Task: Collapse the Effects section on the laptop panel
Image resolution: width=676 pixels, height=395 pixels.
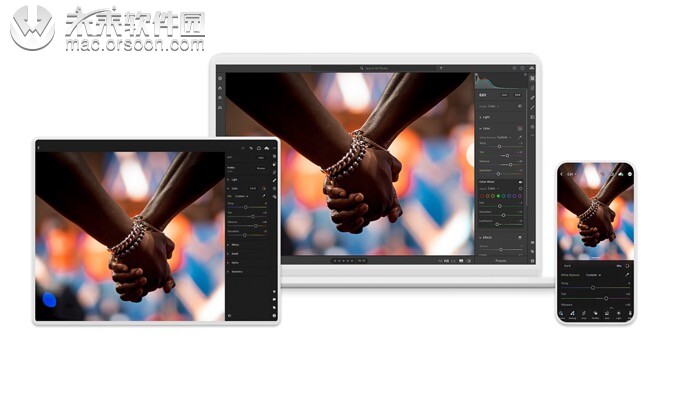Action: (x=485, y=238)
